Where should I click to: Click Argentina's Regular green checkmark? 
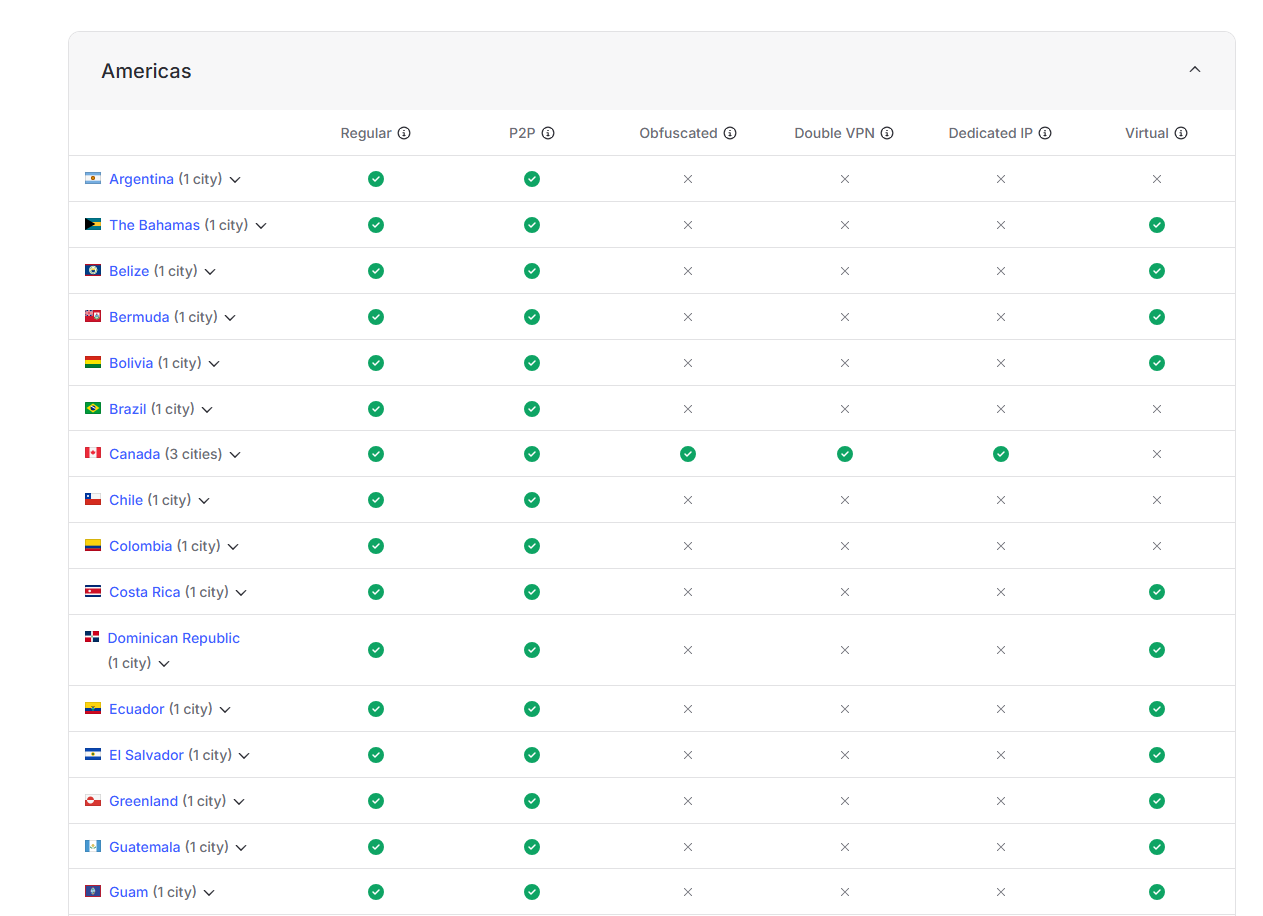376,179
